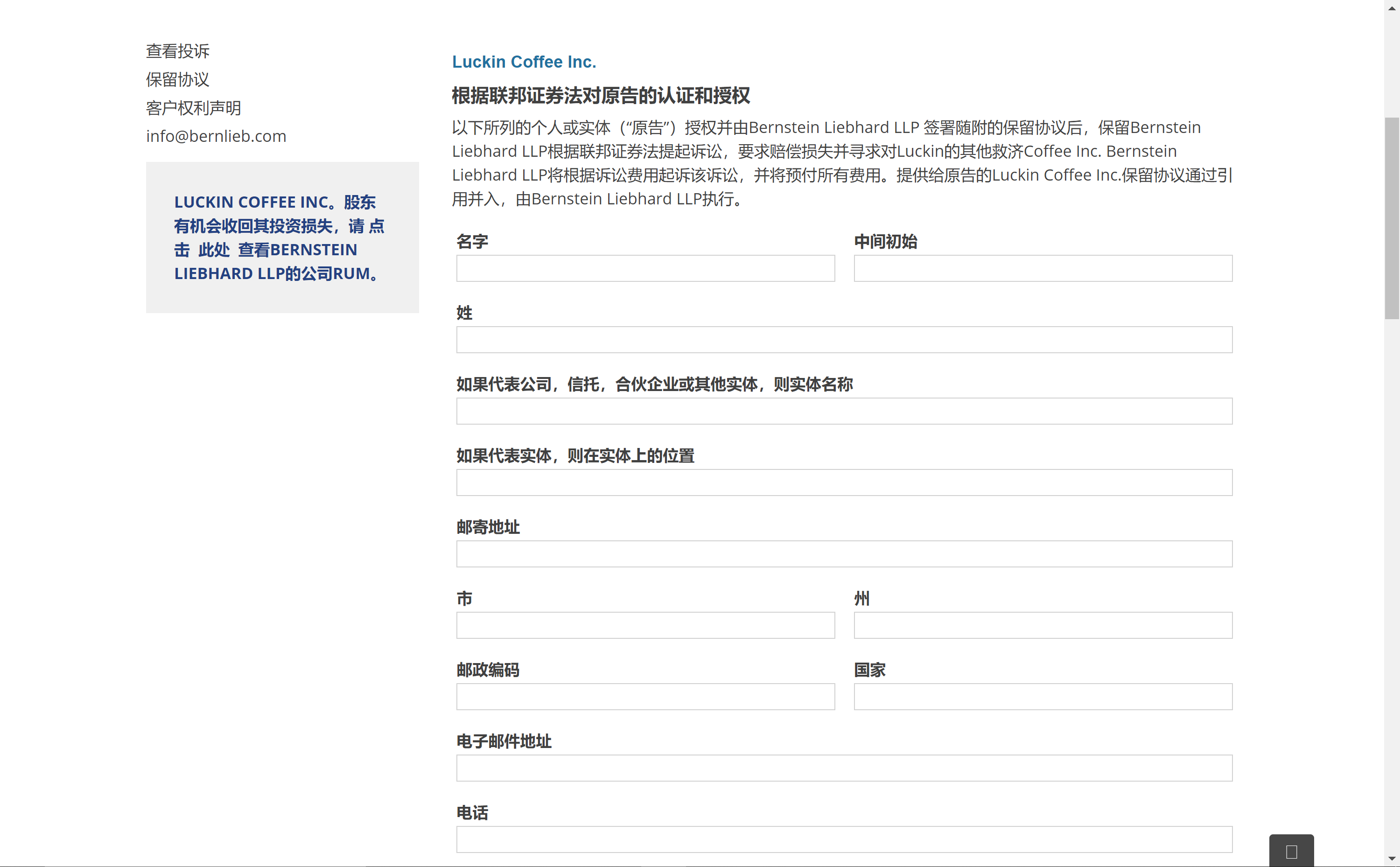This screenshot has width=1400, height=867.
Task: Click the scrollbar up arrow
Action: (x=1392, y=8)
